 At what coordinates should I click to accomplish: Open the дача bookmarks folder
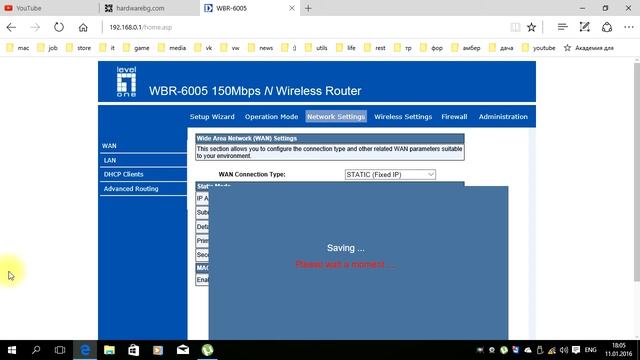(501, 48)
